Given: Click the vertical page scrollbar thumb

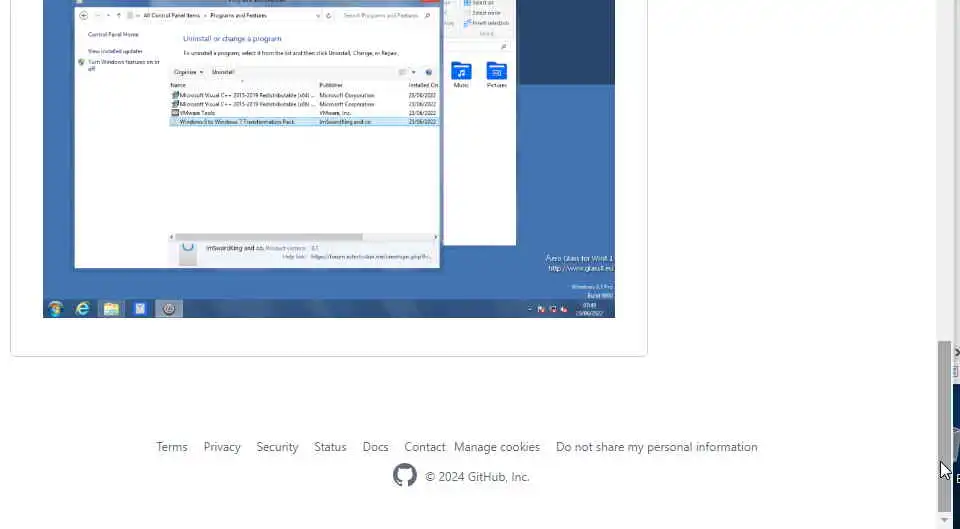Looking at the screenshot, I should pyautogui.click(x=944, y=426).
